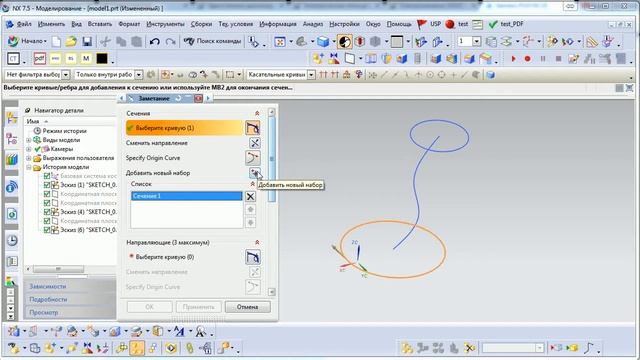Click the pdf export icon
Viewport: 640px width, 360px height.
(40, 58)
